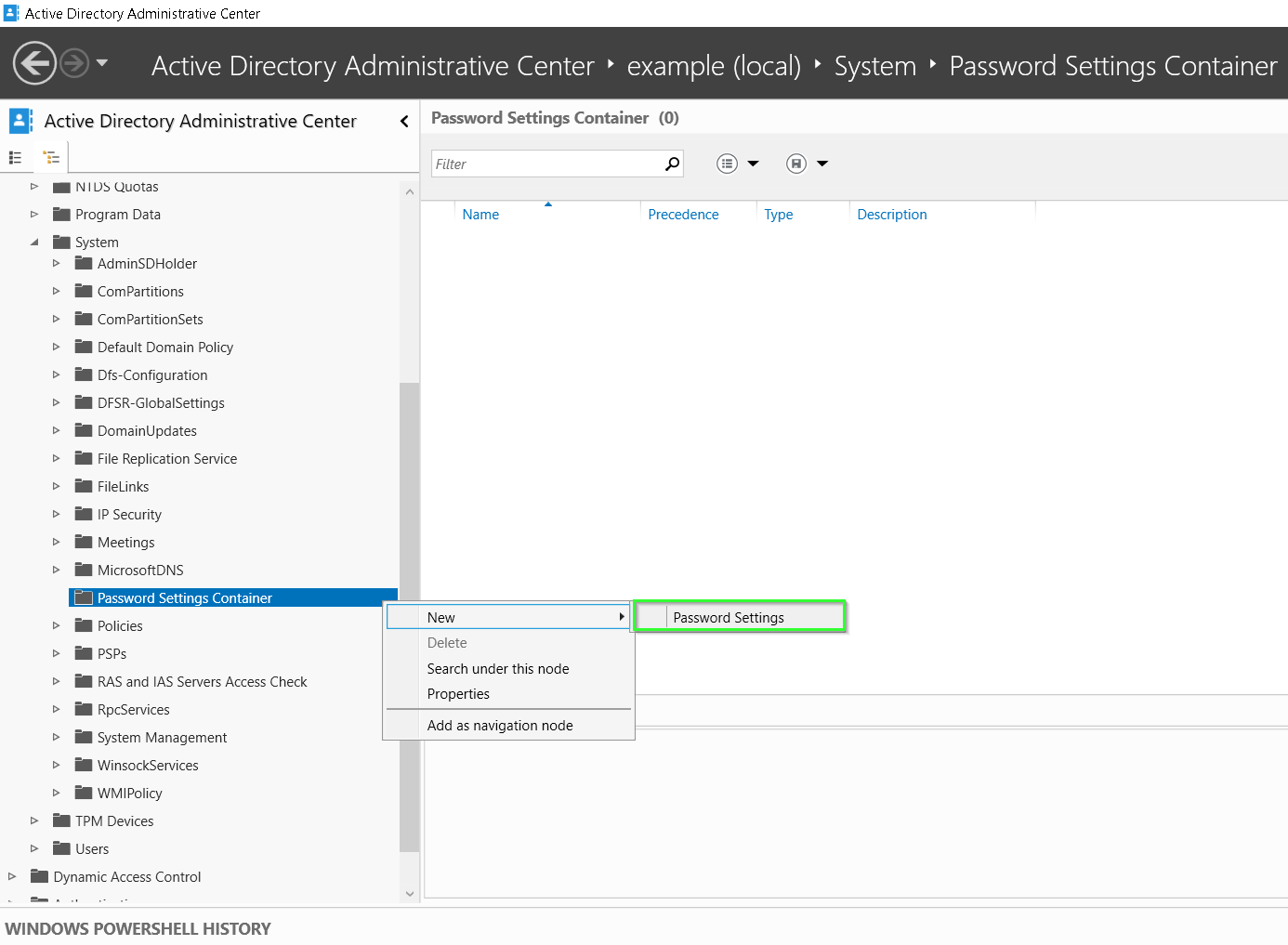Expand the save query dropdown arrow
The width and height of the screenshot is (1288, 945).
821,163
